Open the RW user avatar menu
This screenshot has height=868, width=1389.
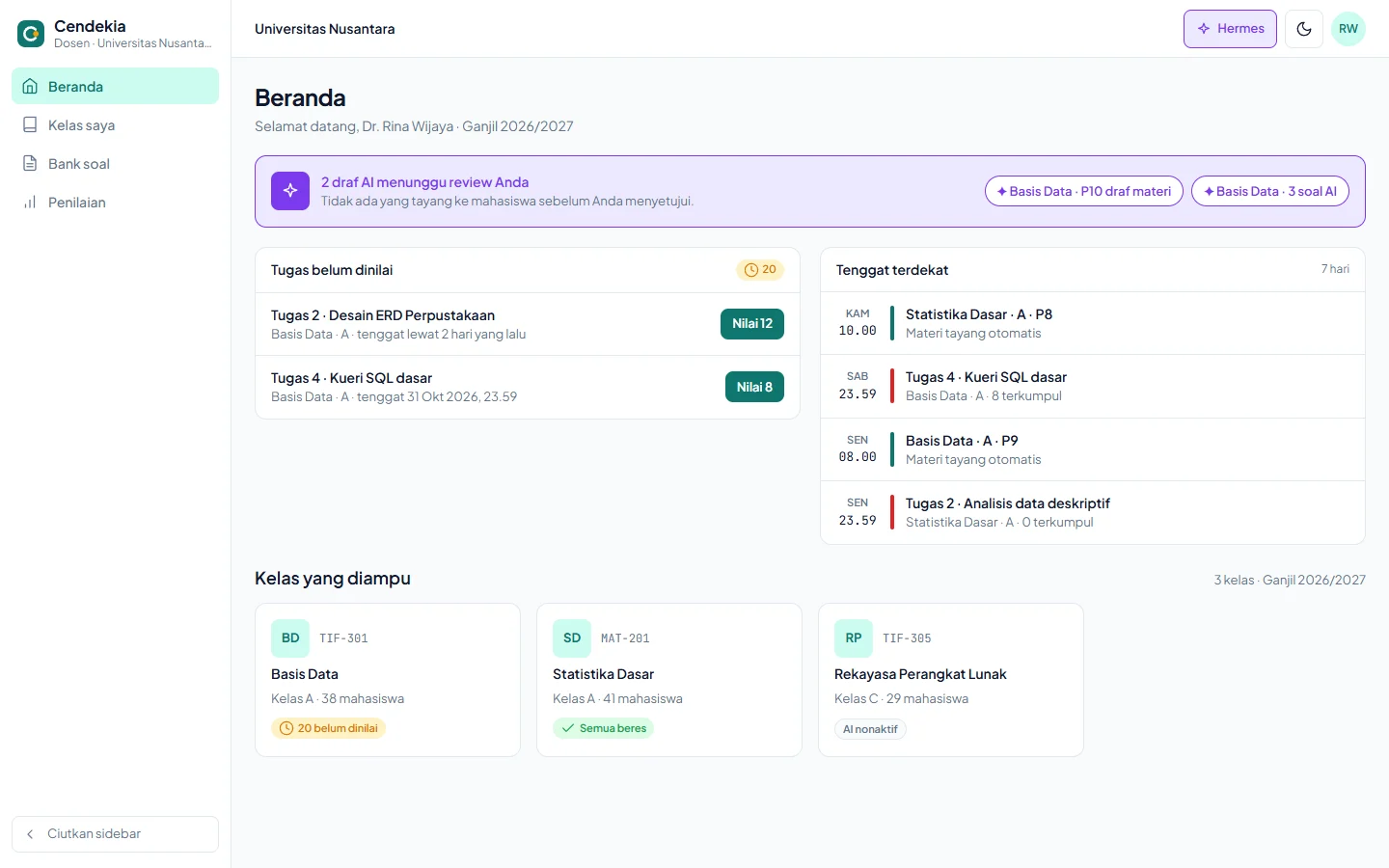click(1348, 29)
